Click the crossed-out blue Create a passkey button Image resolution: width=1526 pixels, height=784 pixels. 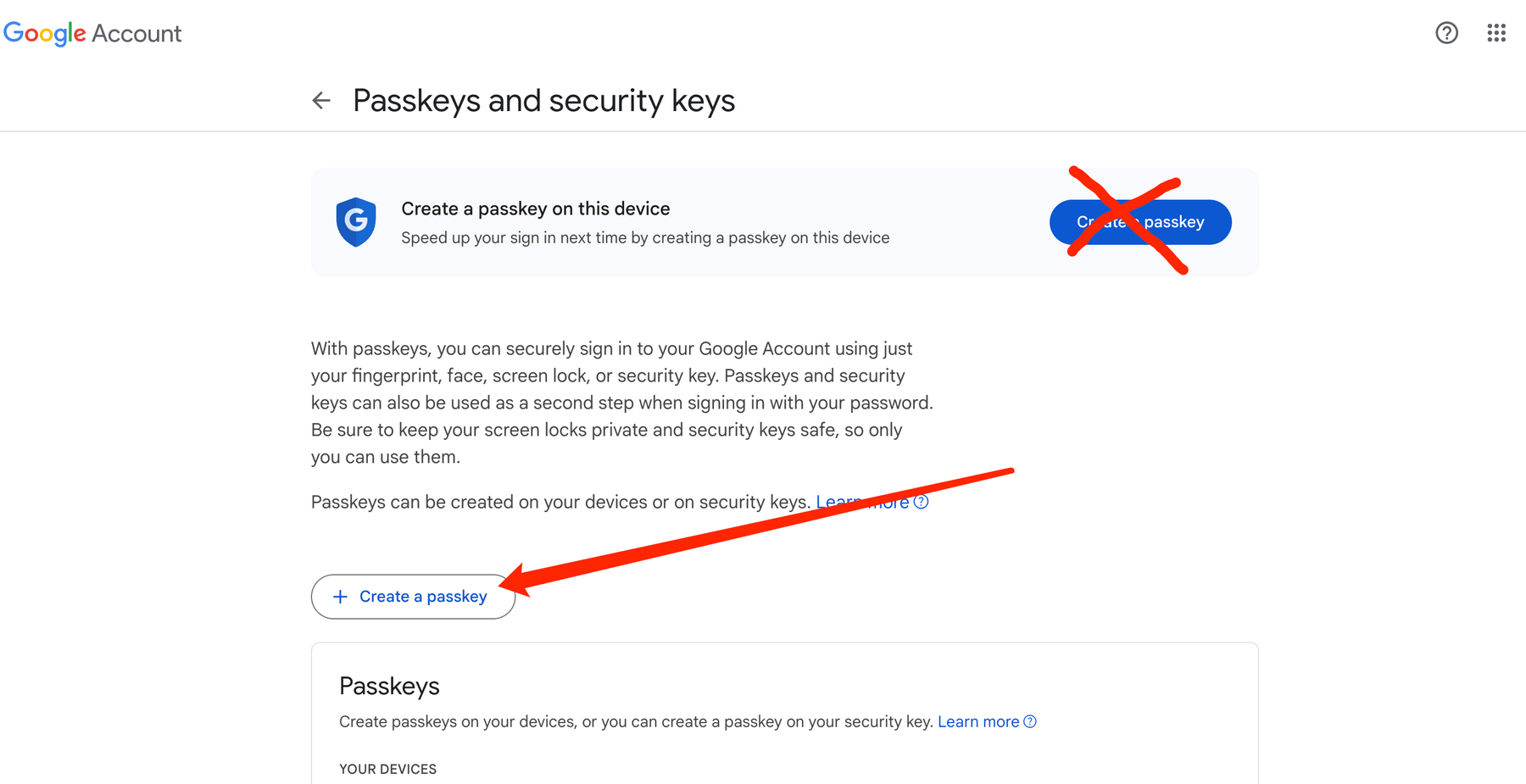[1140, 222]
